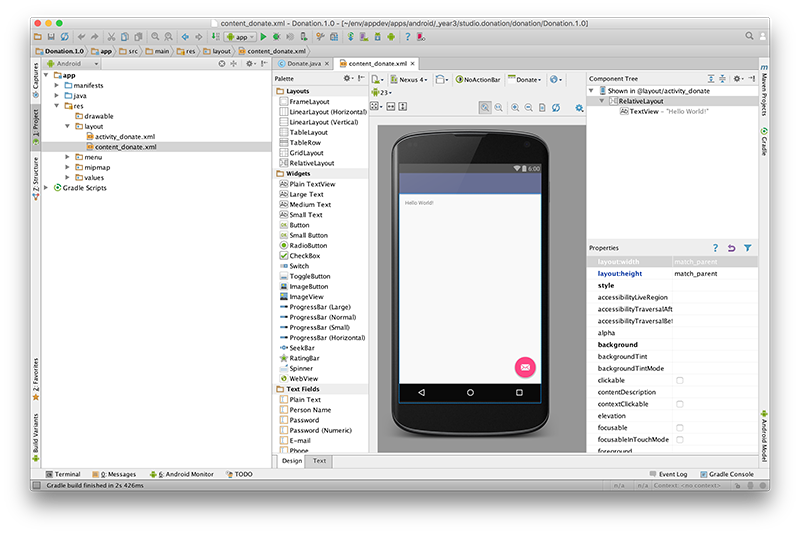This screenshot has height=534, width=800.
Task: Open the Nexus 4 device dropdown
Action: click(x=410, y=79)
